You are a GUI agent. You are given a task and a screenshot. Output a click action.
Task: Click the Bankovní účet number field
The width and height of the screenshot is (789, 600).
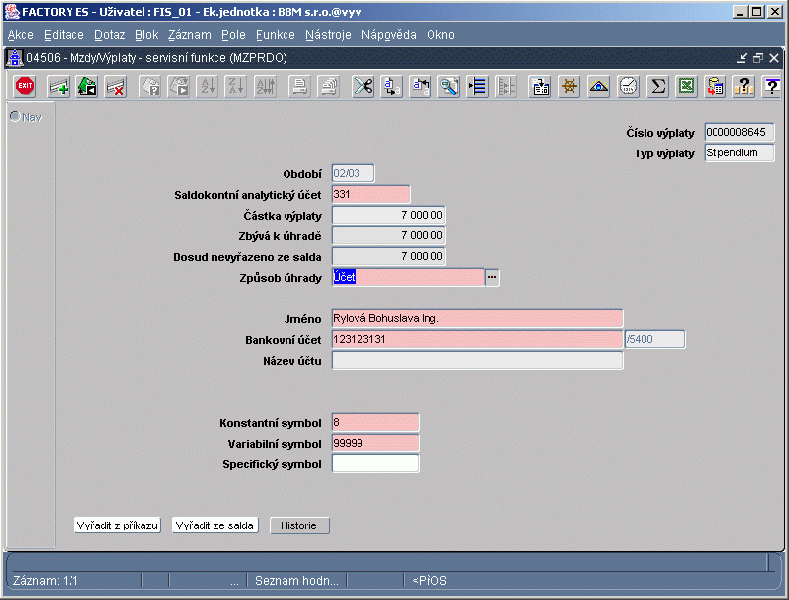click(477, 340)
